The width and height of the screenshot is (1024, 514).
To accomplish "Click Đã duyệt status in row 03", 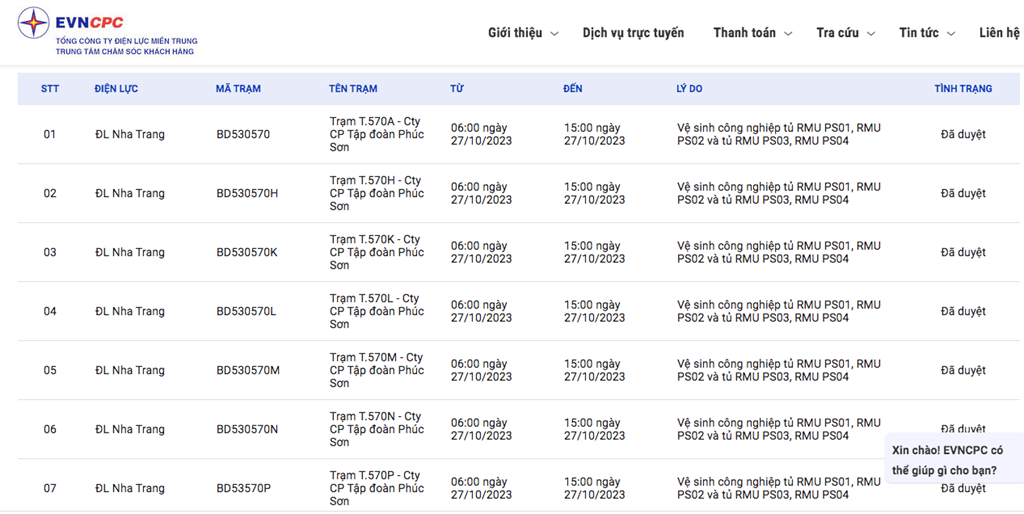I will (x=963, y=252).
